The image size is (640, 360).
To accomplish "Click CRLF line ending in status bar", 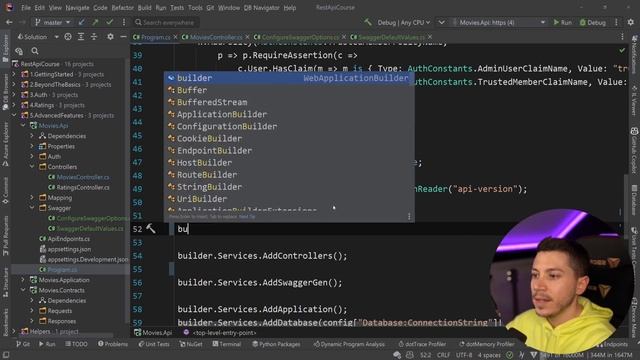I will [x=443, y=355].
